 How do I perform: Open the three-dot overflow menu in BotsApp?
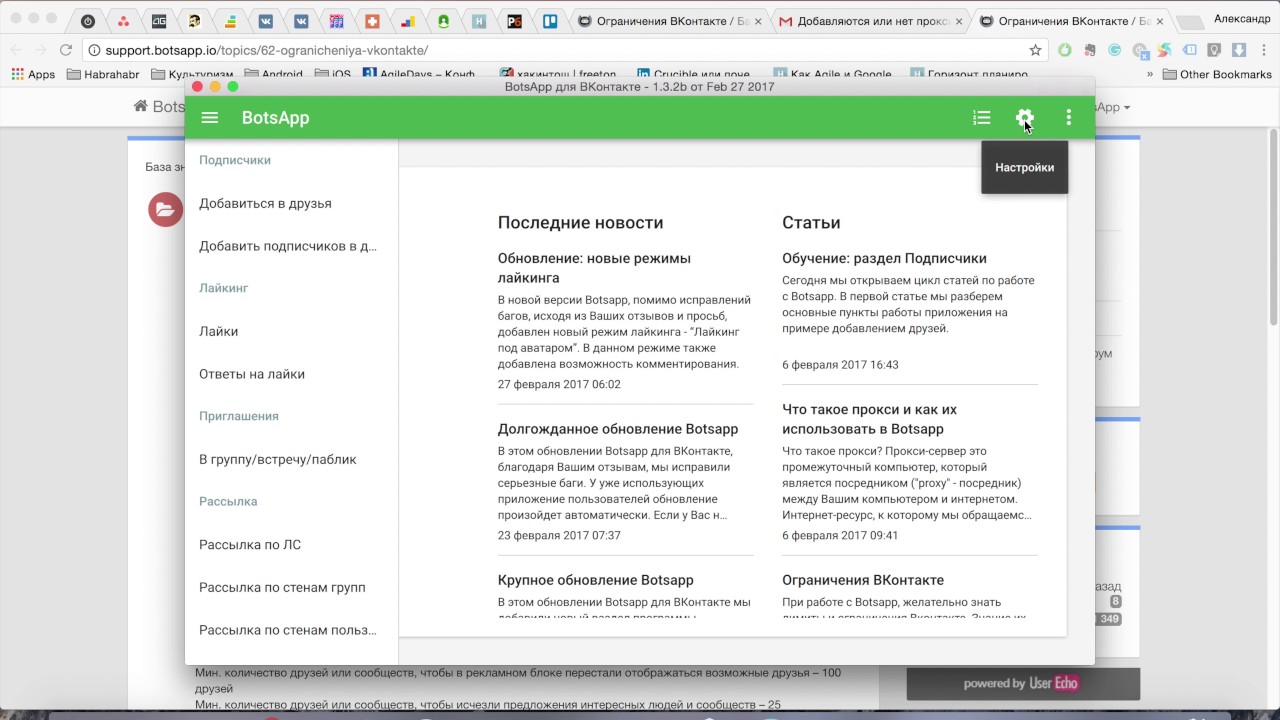[1069, 118]
